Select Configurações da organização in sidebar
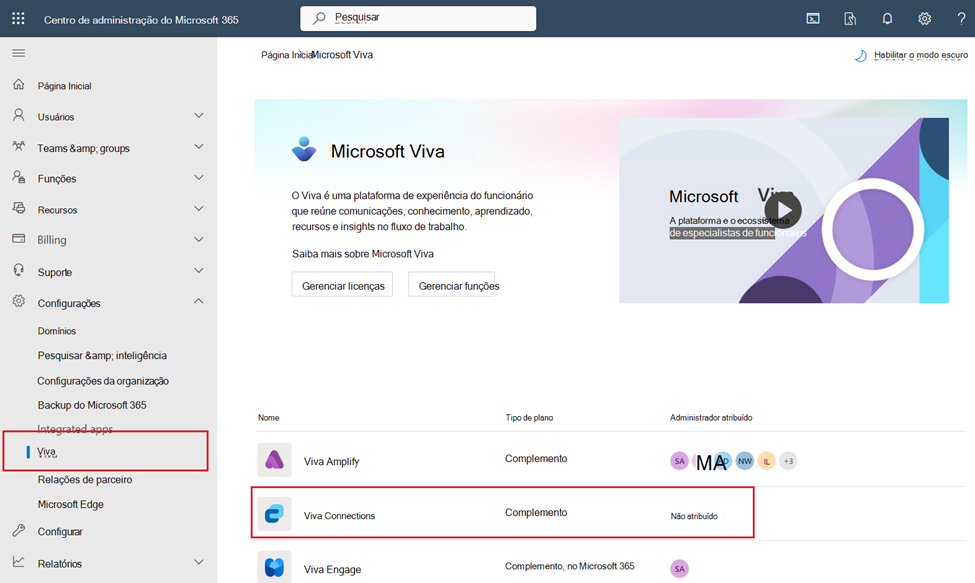 [x=103, y=381]
